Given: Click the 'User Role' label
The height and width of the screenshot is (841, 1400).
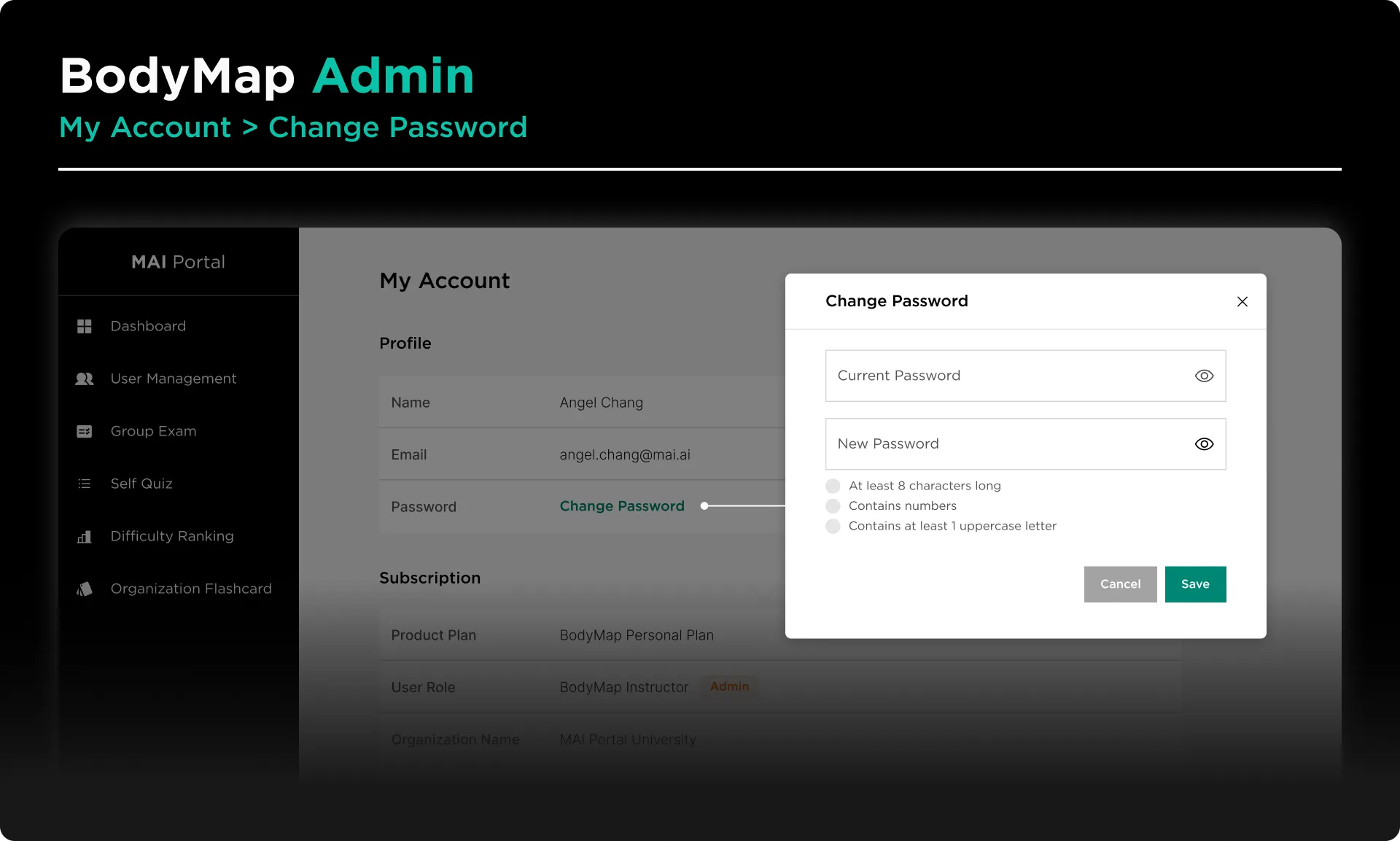Looking at the screenshot, I should coord(423,687).
